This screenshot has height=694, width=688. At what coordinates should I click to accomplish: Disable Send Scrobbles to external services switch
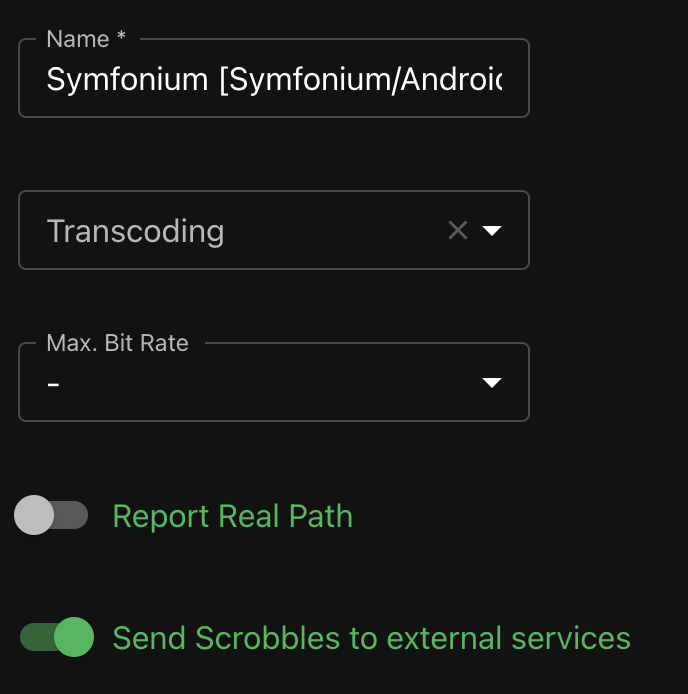[x=57, y=638]
